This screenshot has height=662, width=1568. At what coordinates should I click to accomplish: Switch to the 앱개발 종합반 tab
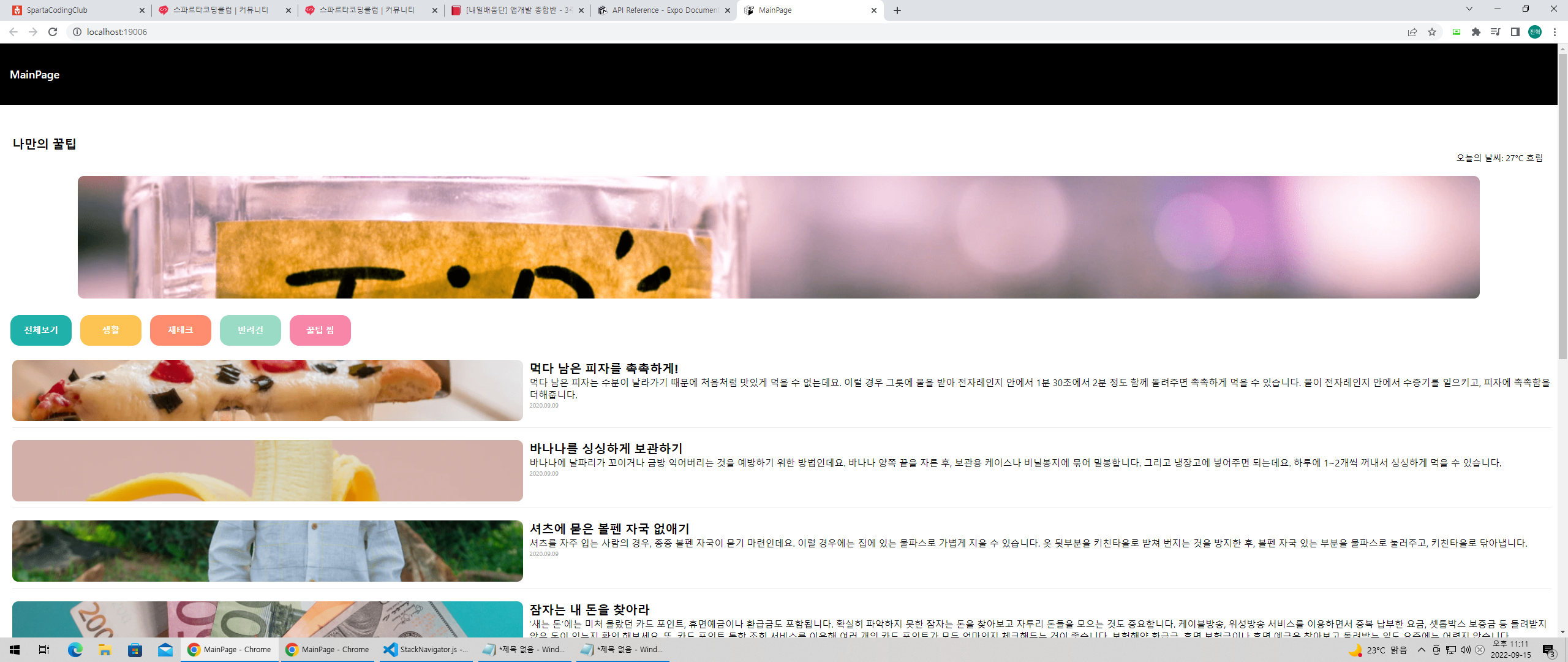pos(518,10)
